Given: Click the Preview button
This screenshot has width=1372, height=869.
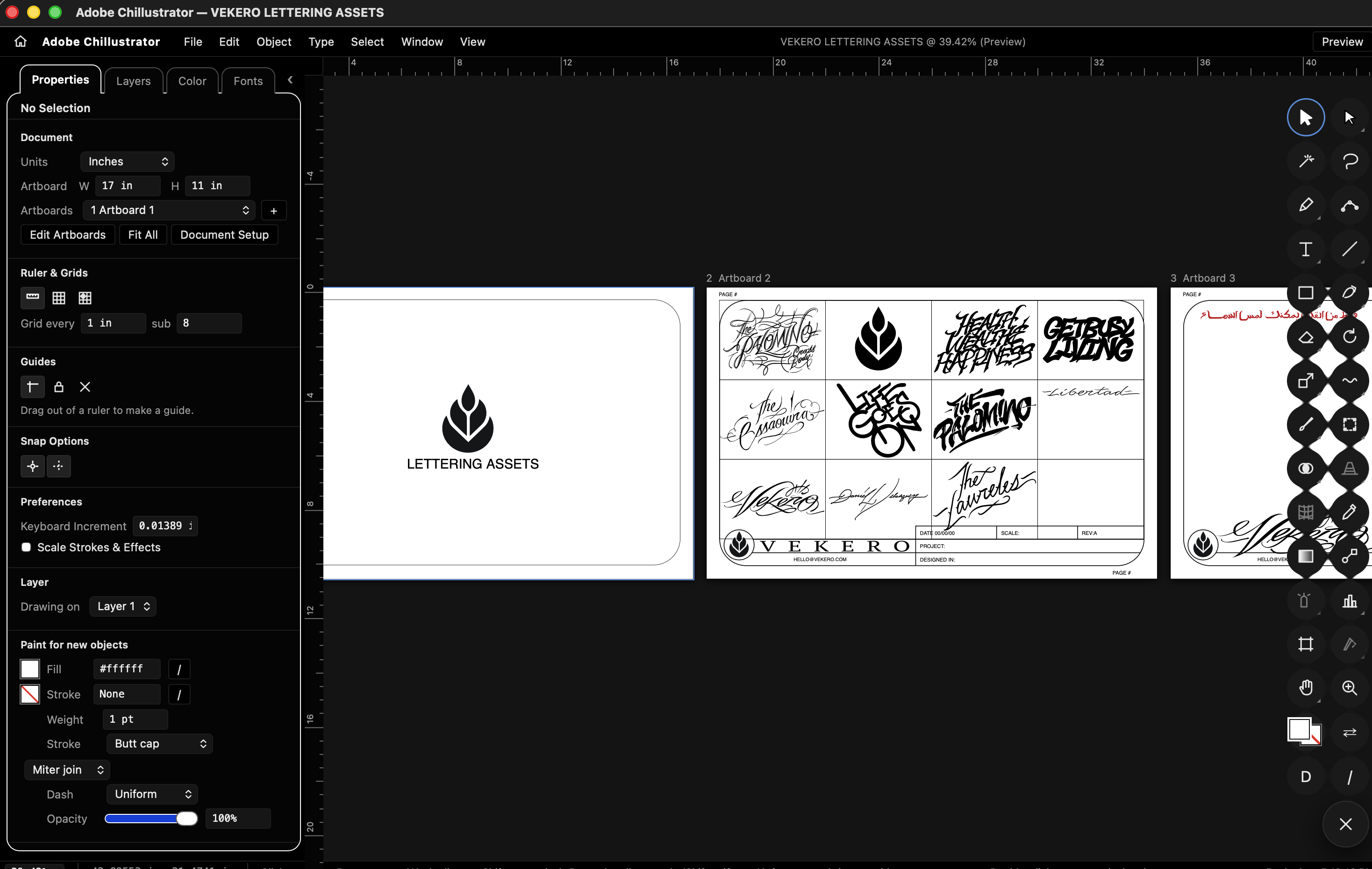Looking at the screenshot, I should coord(1343,42).
